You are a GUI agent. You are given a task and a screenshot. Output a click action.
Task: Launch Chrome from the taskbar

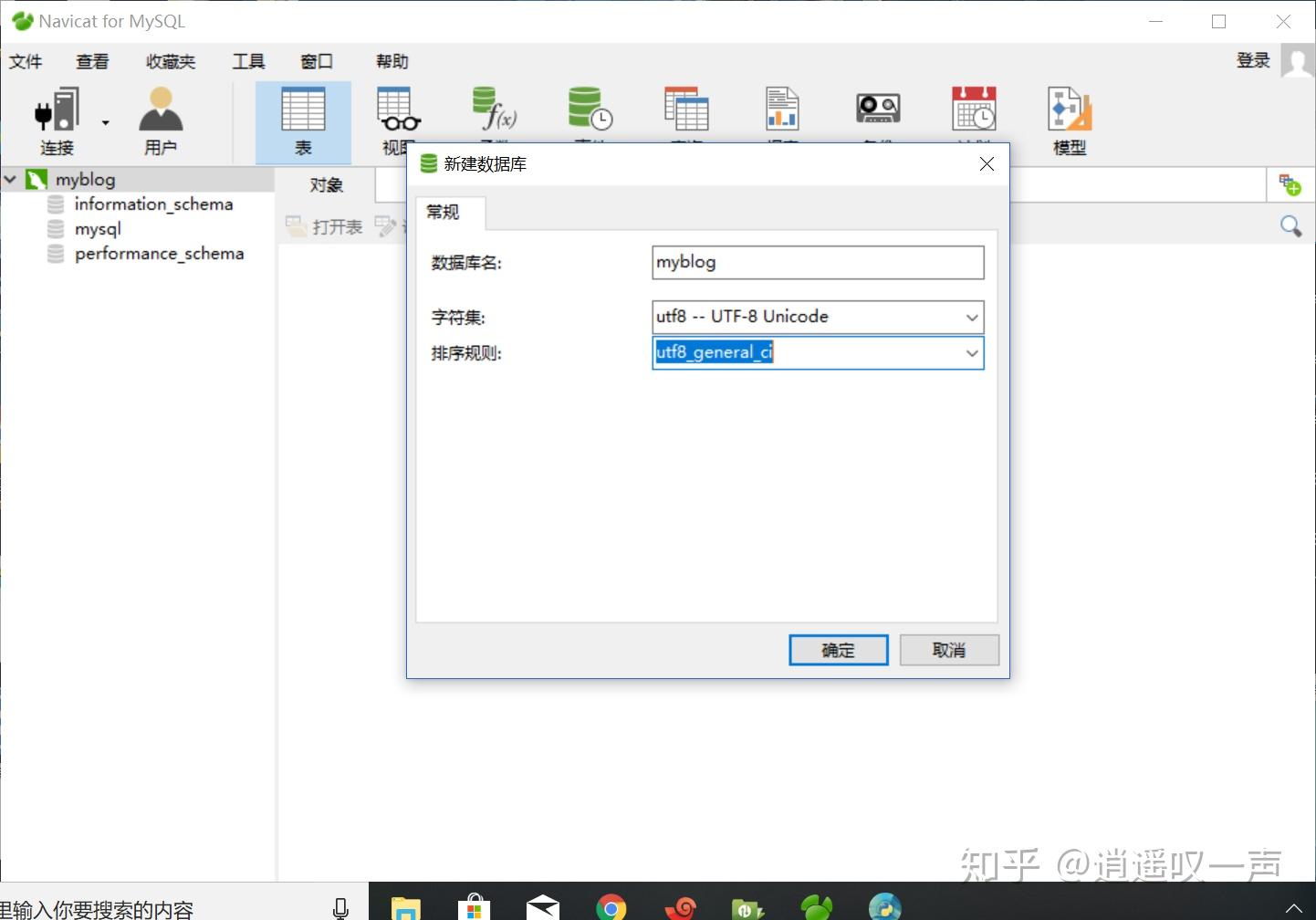(611, 906)
